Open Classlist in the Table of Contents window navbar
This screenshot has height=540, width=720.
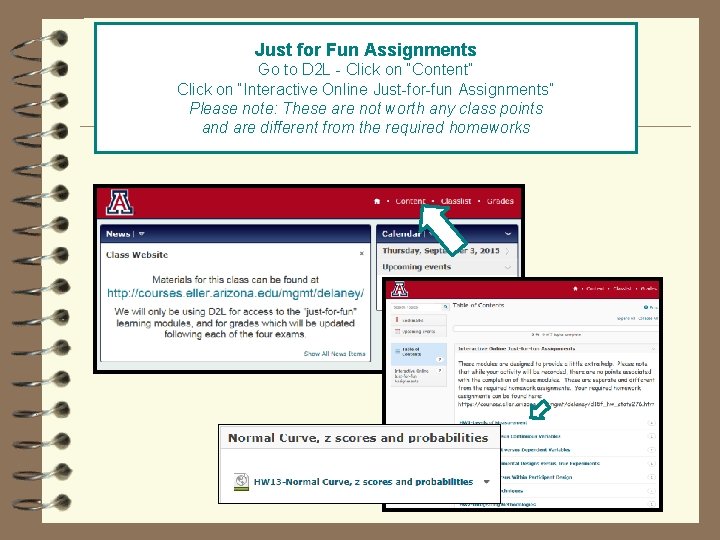(622, 289)
